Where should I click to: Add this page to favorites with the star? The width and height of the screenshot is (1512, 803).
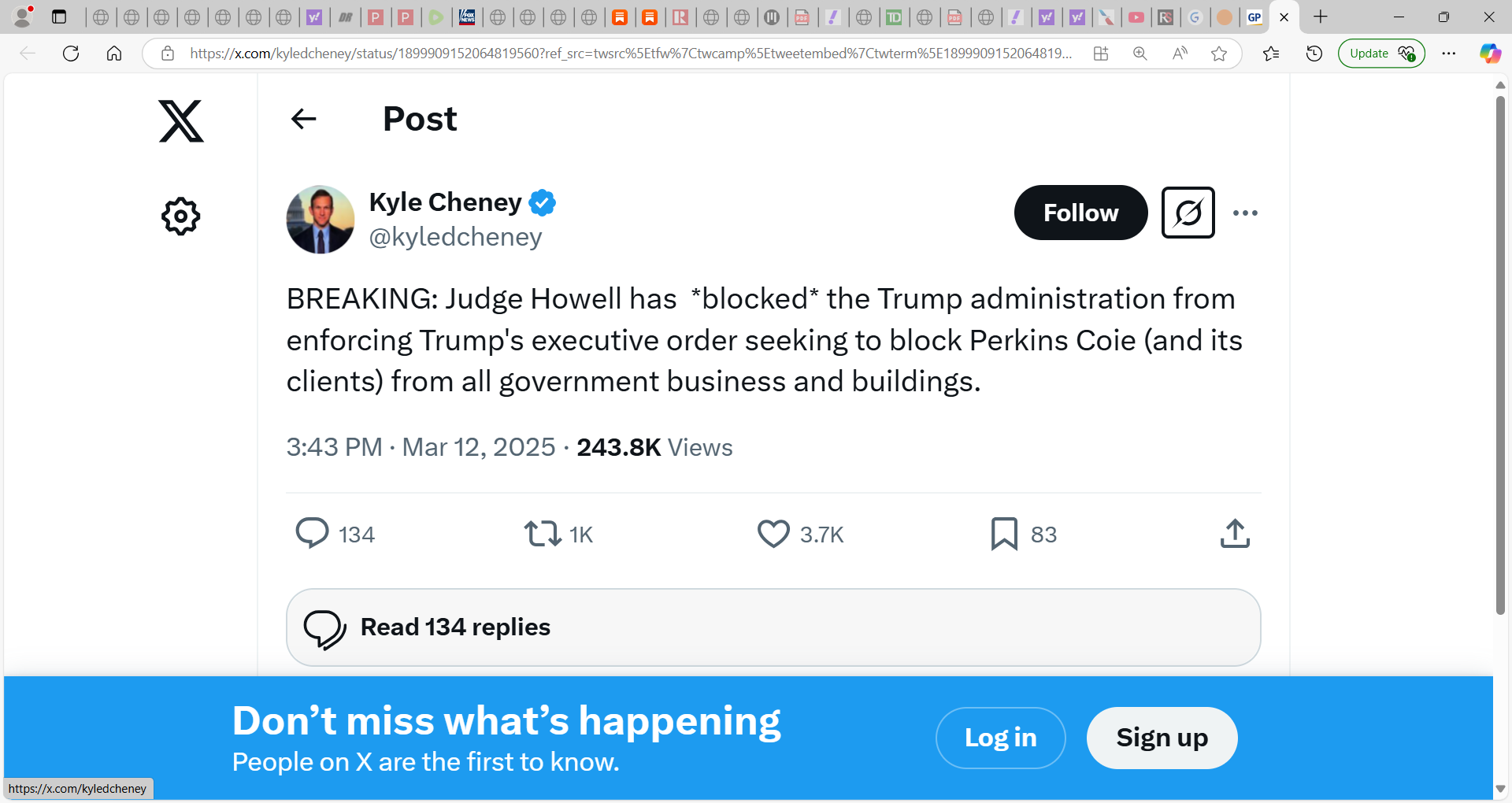tap(1219, 53)
